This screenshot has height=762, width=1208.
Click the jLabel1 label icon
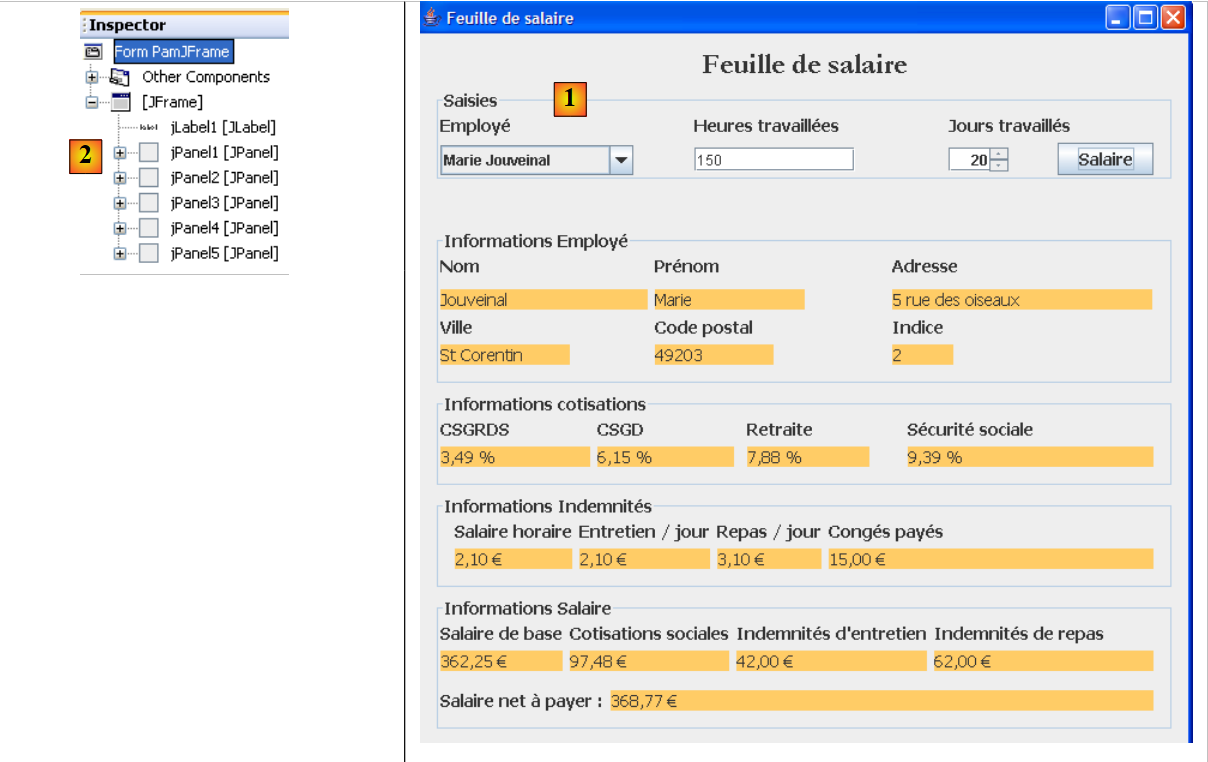(148, 127)
